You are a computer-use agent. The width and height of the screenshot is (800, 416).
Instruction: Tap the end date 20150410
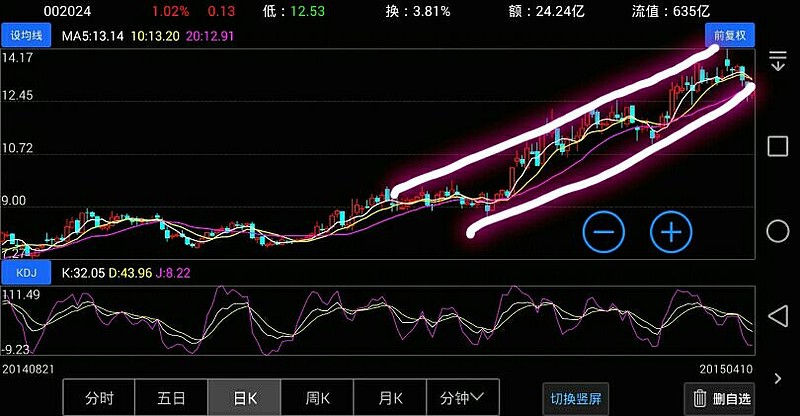(x=726, y=369)
